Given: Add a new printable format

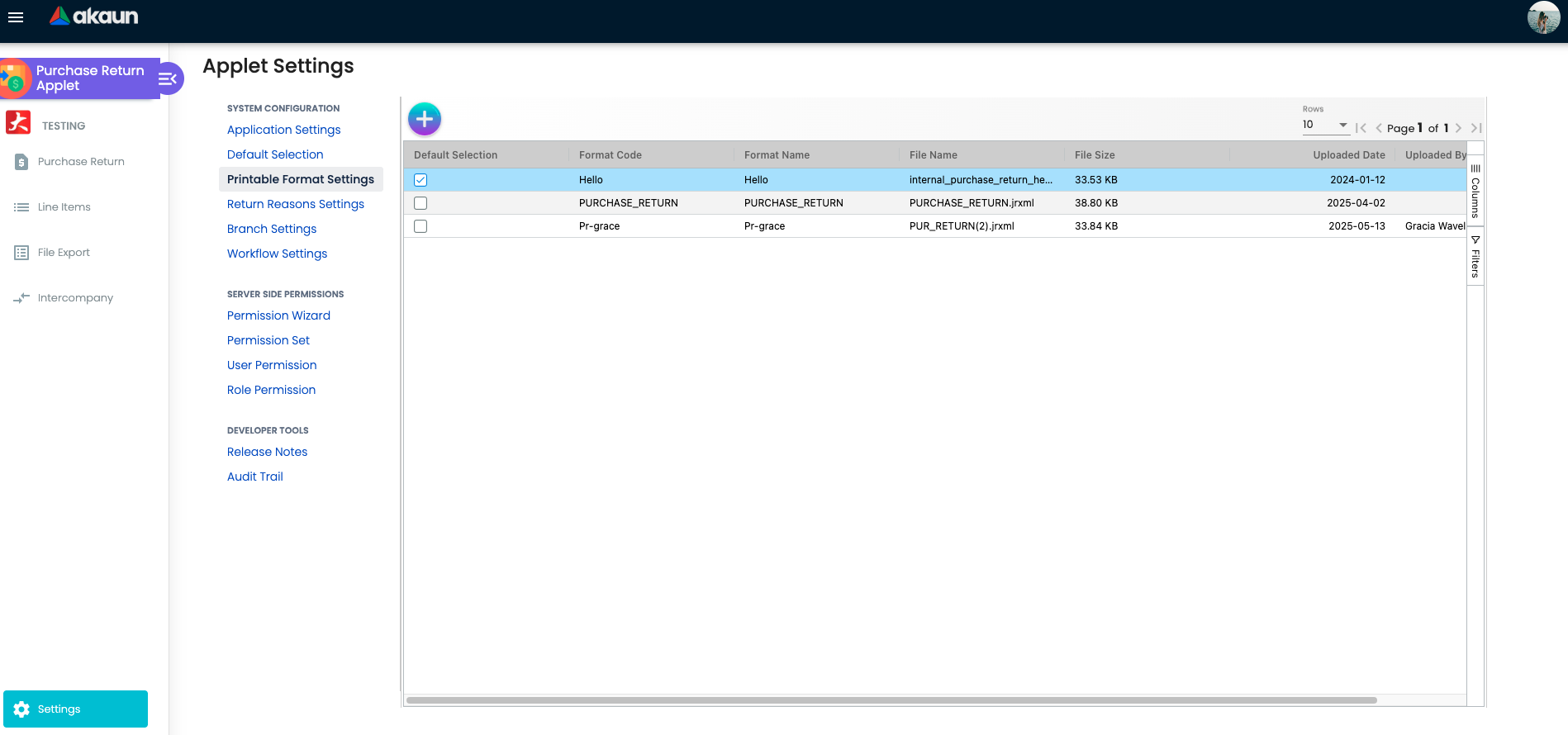Looking at the screenshot, I should 425,119.
